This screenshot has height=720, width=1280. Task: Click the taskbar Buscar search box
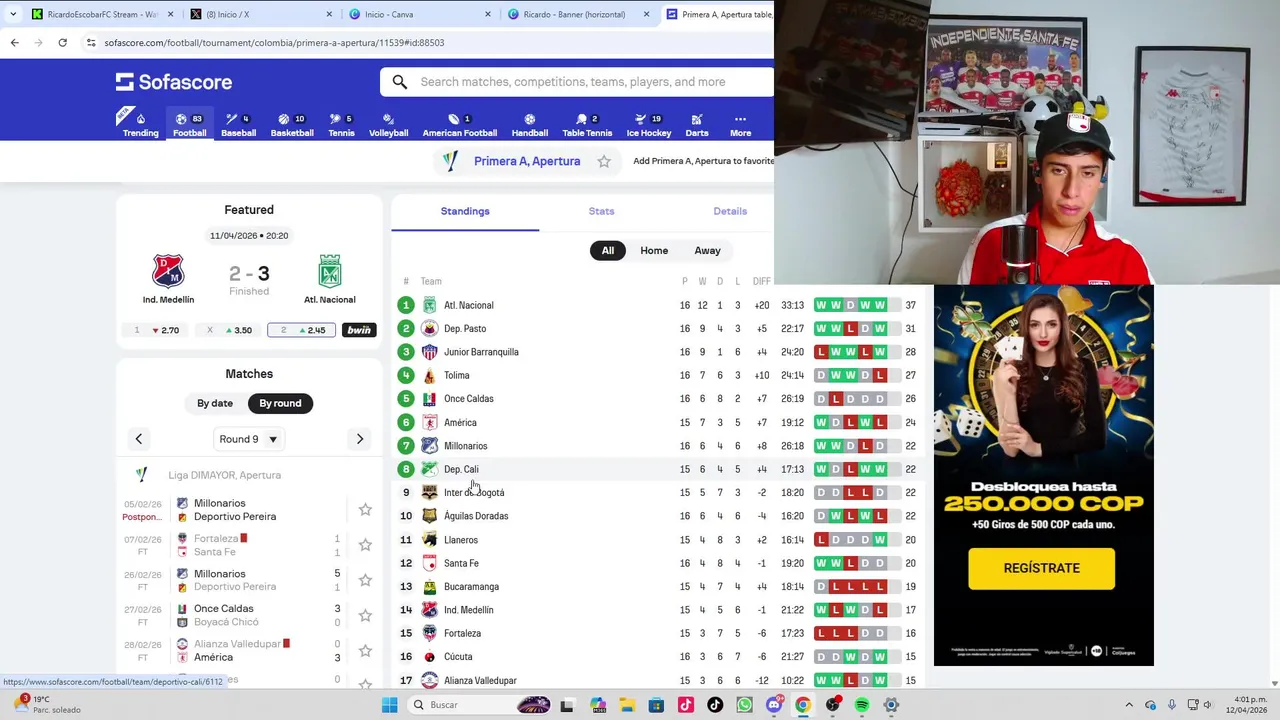[480, 705]
